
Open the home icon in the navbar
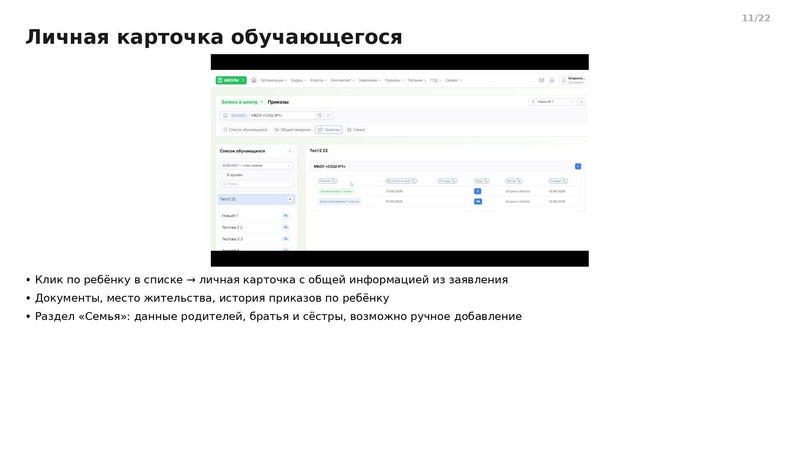pyautogui.click(x=254, y=80)
